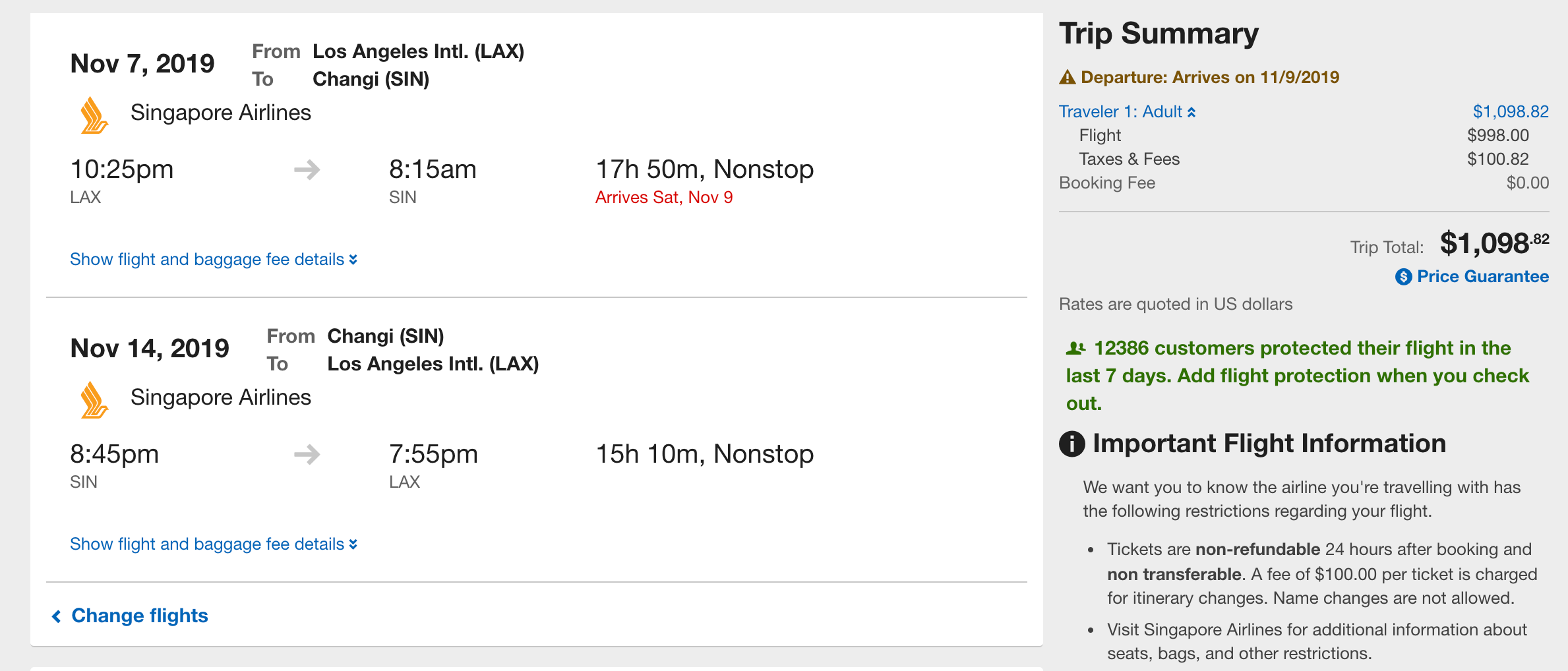Click the Change flights link
Screen dimensions: 1568x671
tap(139, 616)
